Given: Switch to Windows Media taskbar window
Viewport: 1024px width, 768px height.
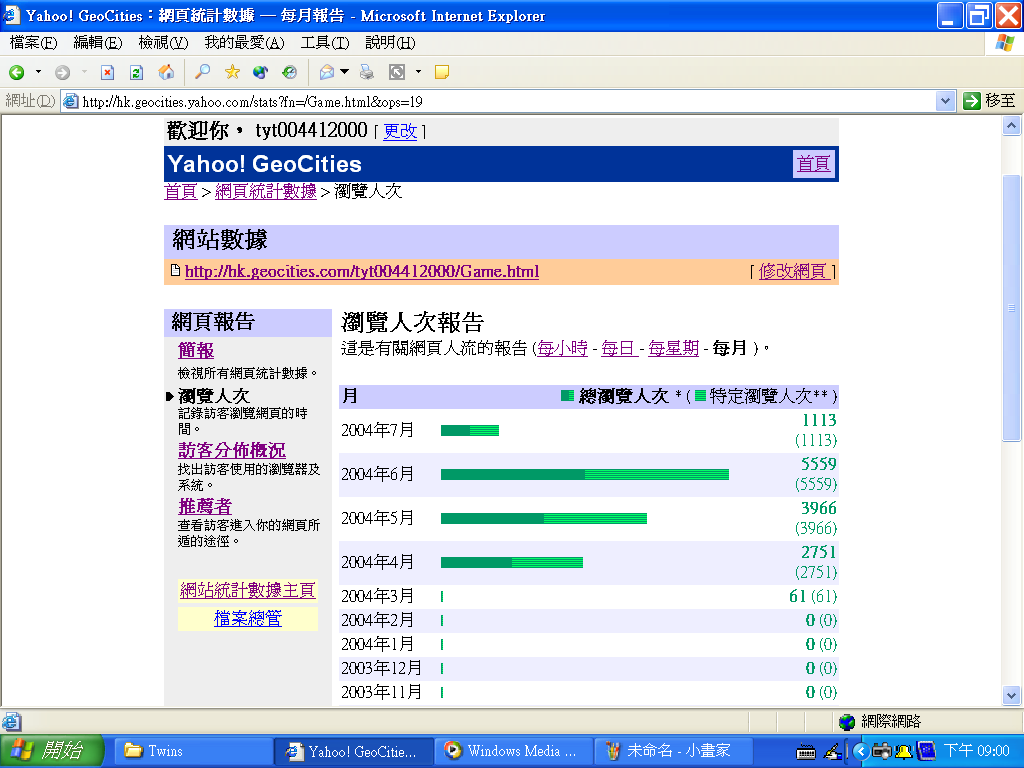Looking at the screenshot, I should coord(513,751).
